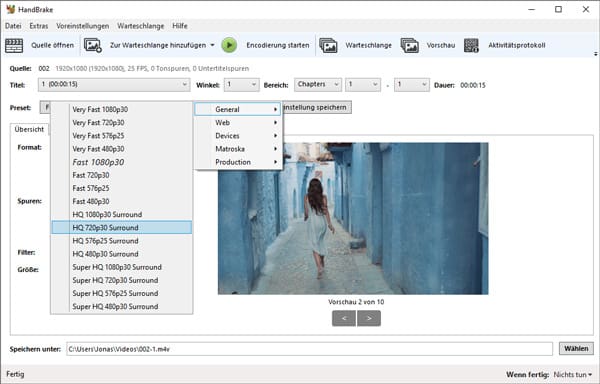600x384 pixels.
Task: Open the Warteschlange menu in menu bar
Action: point(140,26)
